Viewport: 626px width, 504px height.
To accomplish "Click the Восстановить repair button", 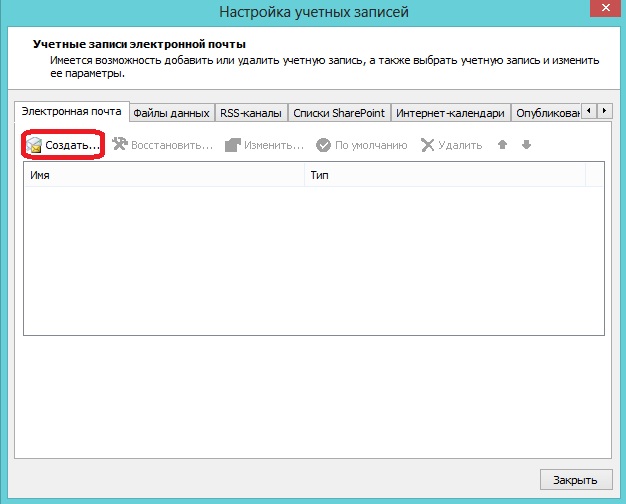I will tap(162, 145).
